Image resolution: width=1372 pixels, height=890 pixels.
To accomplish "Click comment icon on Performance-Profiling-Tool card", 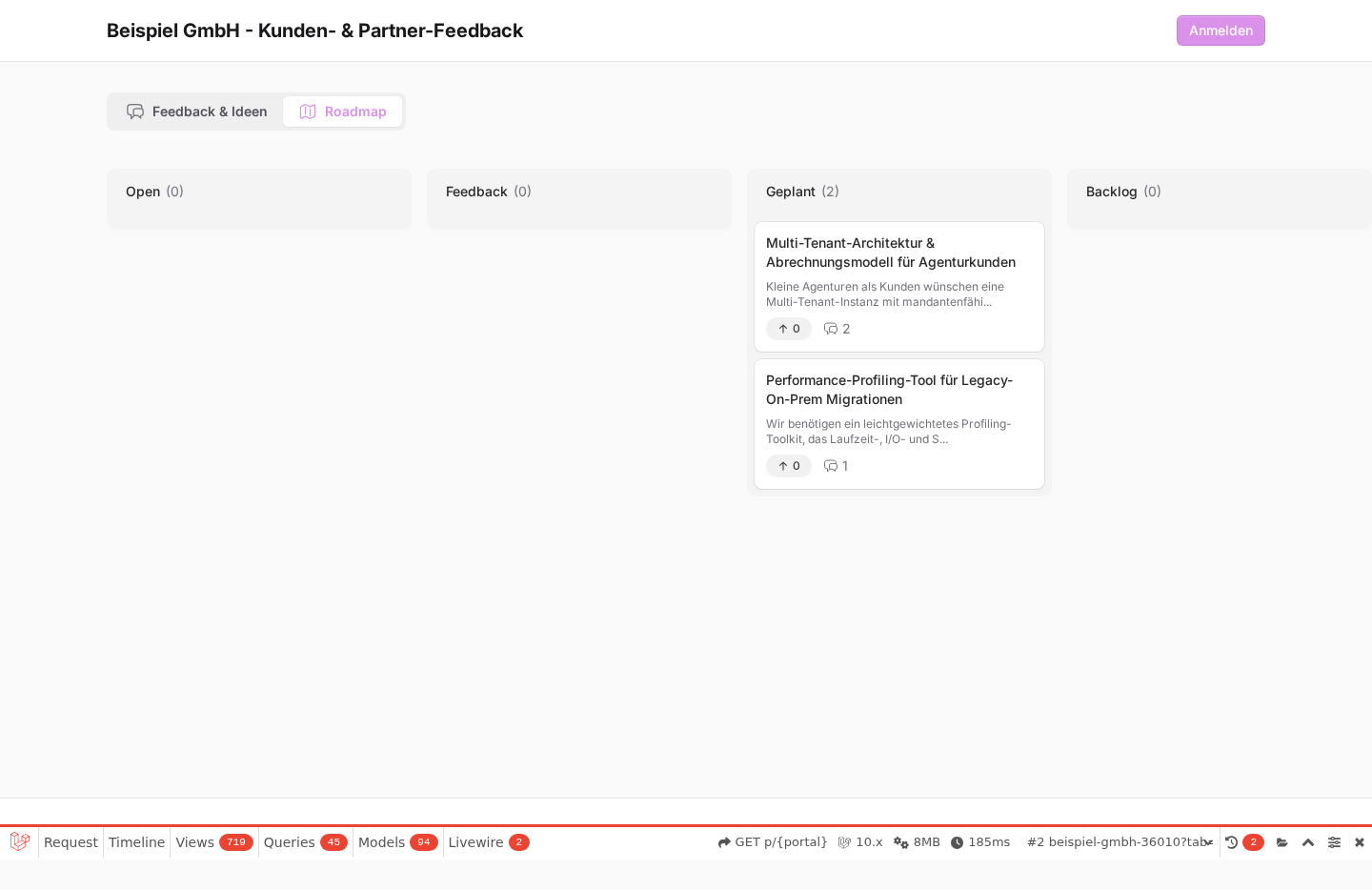I will (831, 466).
